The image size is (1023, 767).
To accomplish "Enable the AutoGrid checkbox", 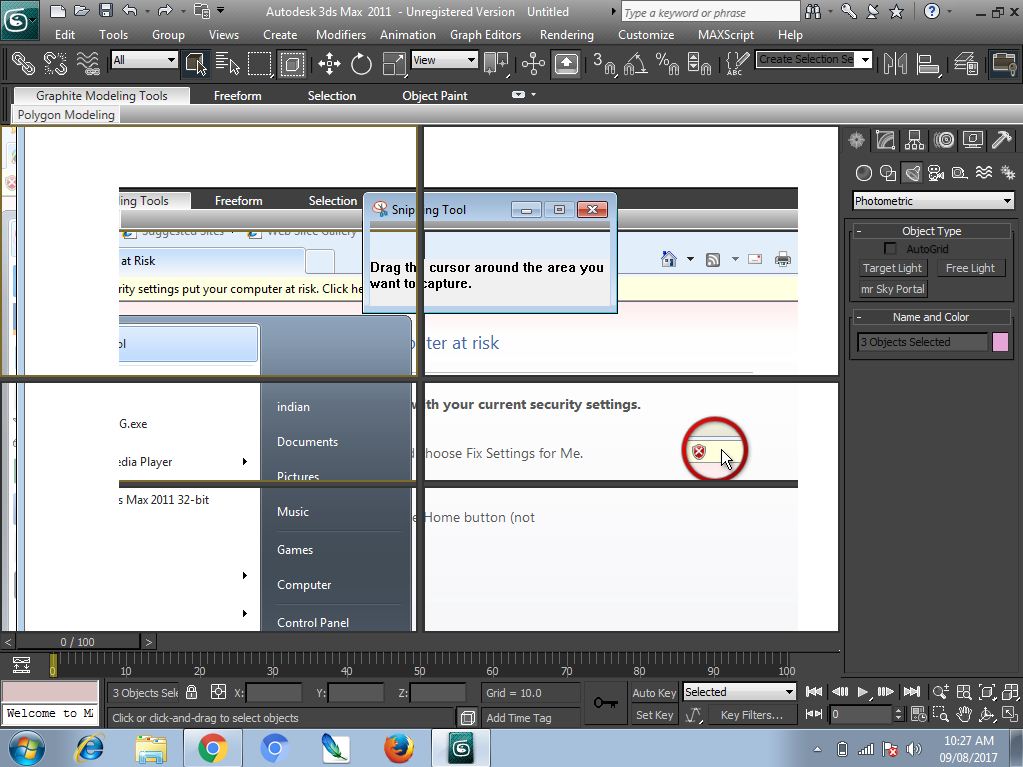I will (890, 248).
